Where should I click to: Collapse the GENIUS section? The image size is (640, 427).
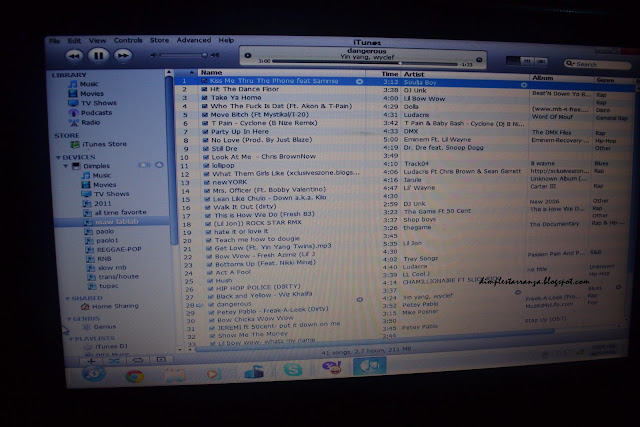pyautogui.click(x=69, y=319)
